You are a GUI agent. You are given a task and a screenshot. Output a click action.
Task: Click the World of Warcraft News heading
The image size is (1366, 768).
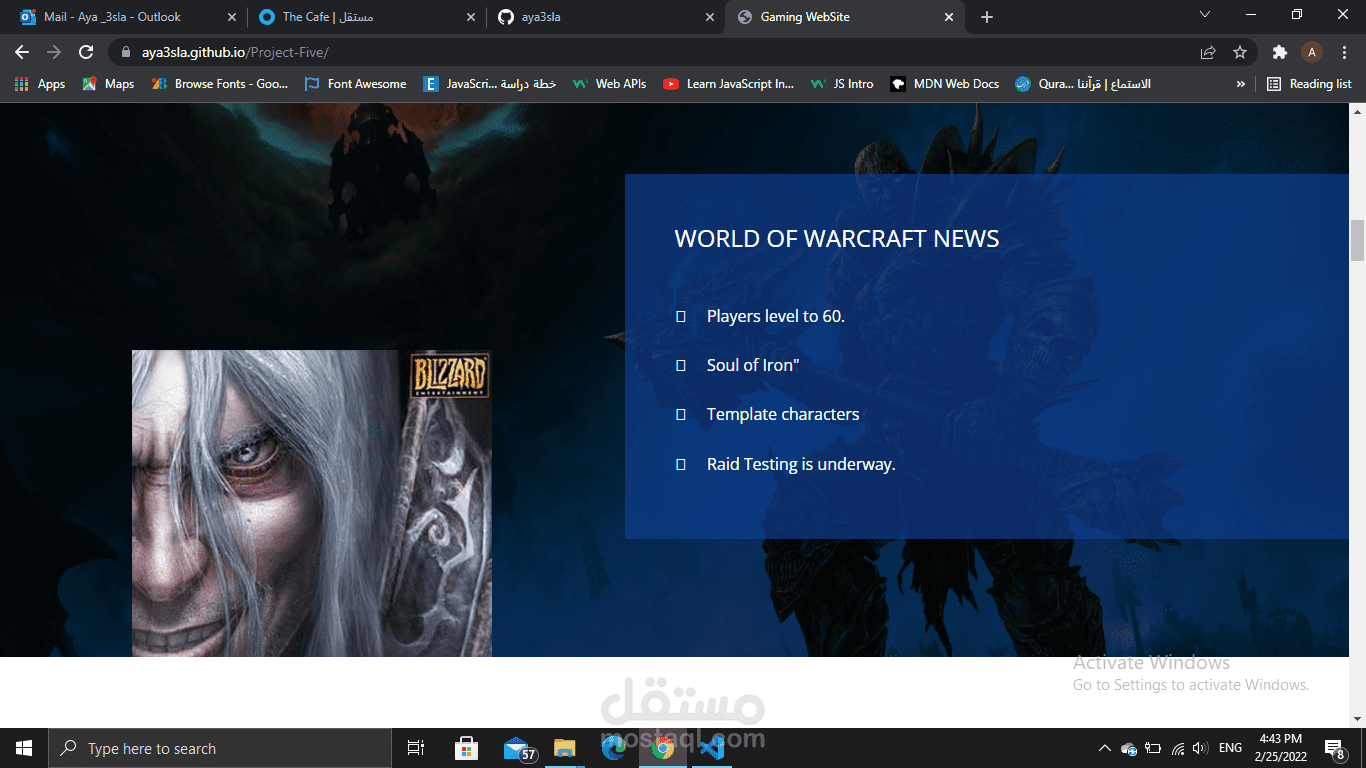point(837,239)
